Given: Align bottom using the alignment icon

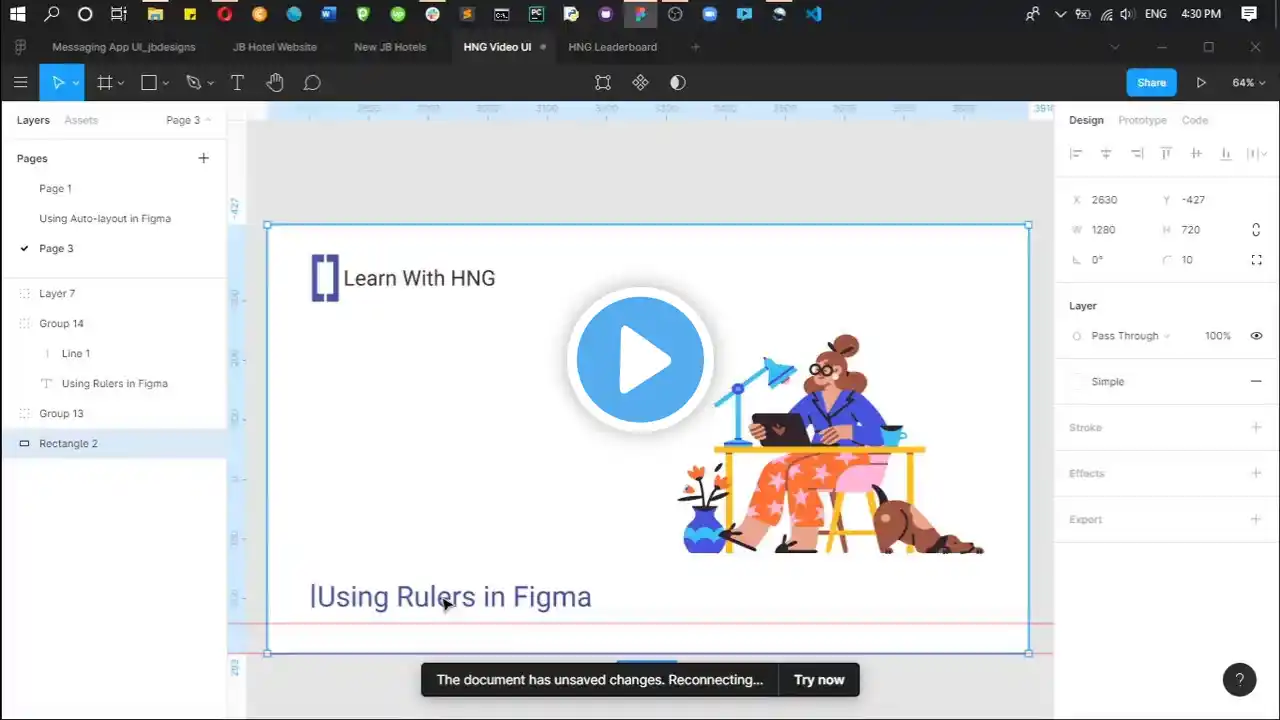Looking at the screenshot, I should pos(1226,154).
